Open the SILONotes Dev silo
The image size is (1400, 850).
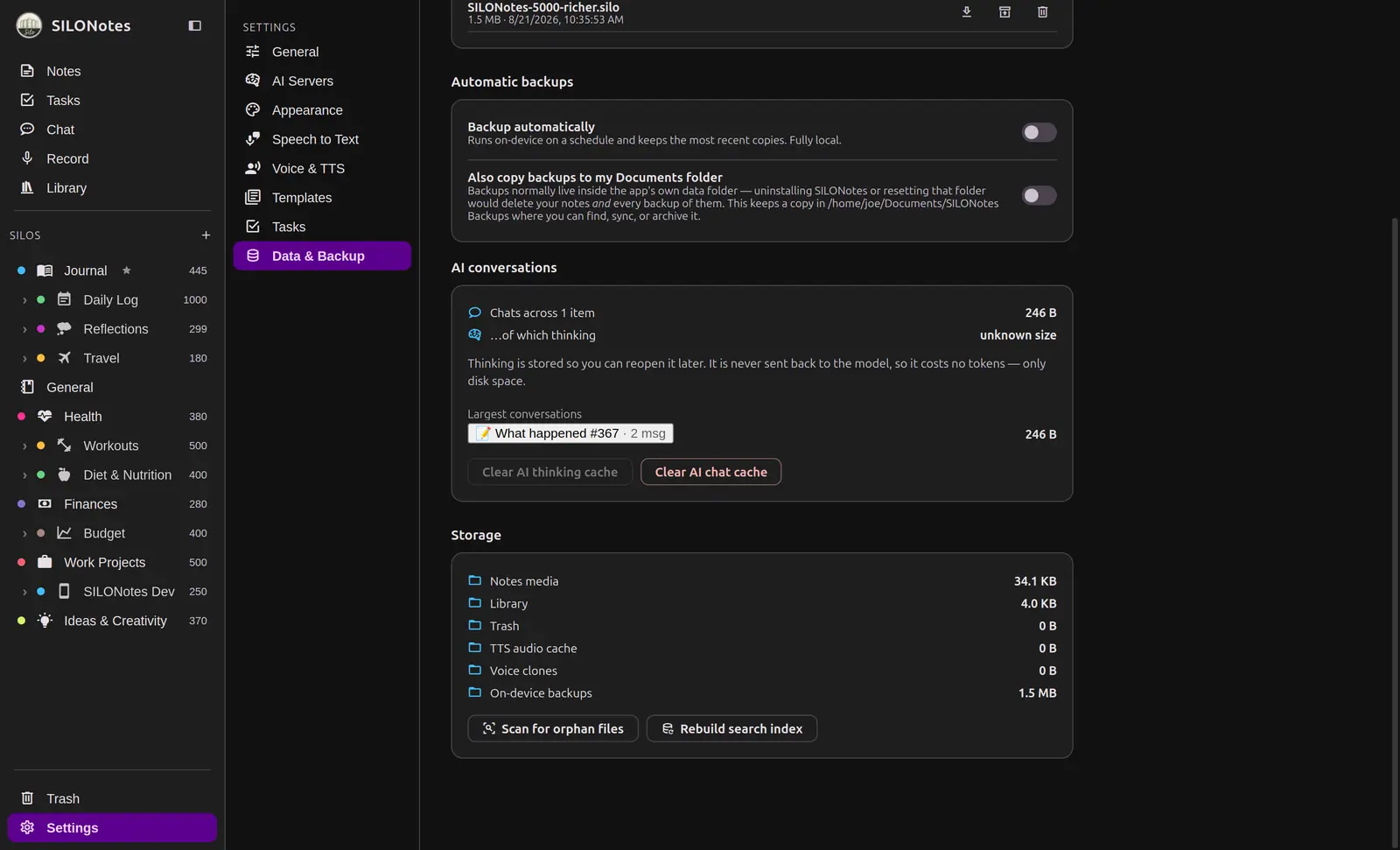(x=112, y=592)
